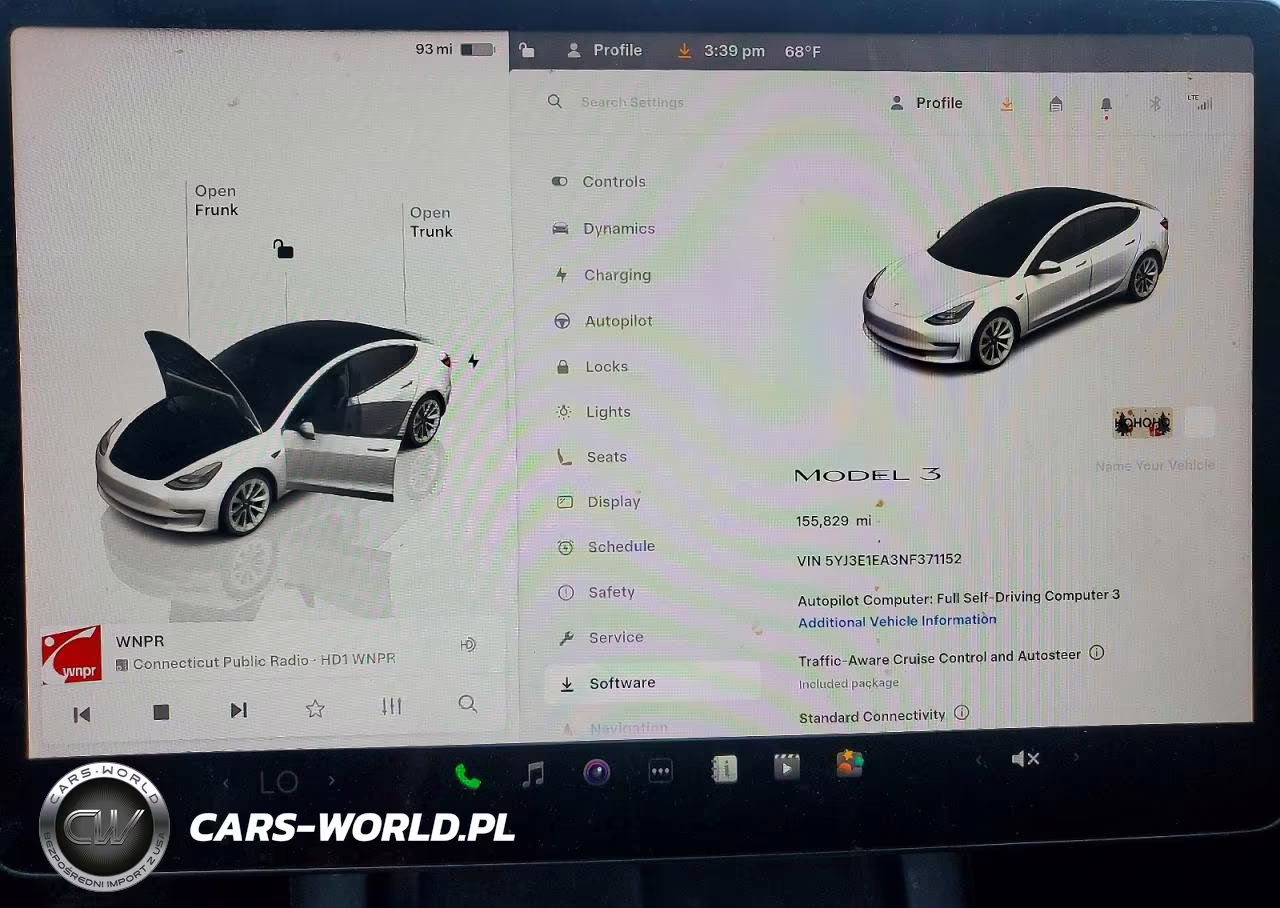Tap the 68°F outside temperature reading
Screen dimensions: 1280x908
click(802, 51)
